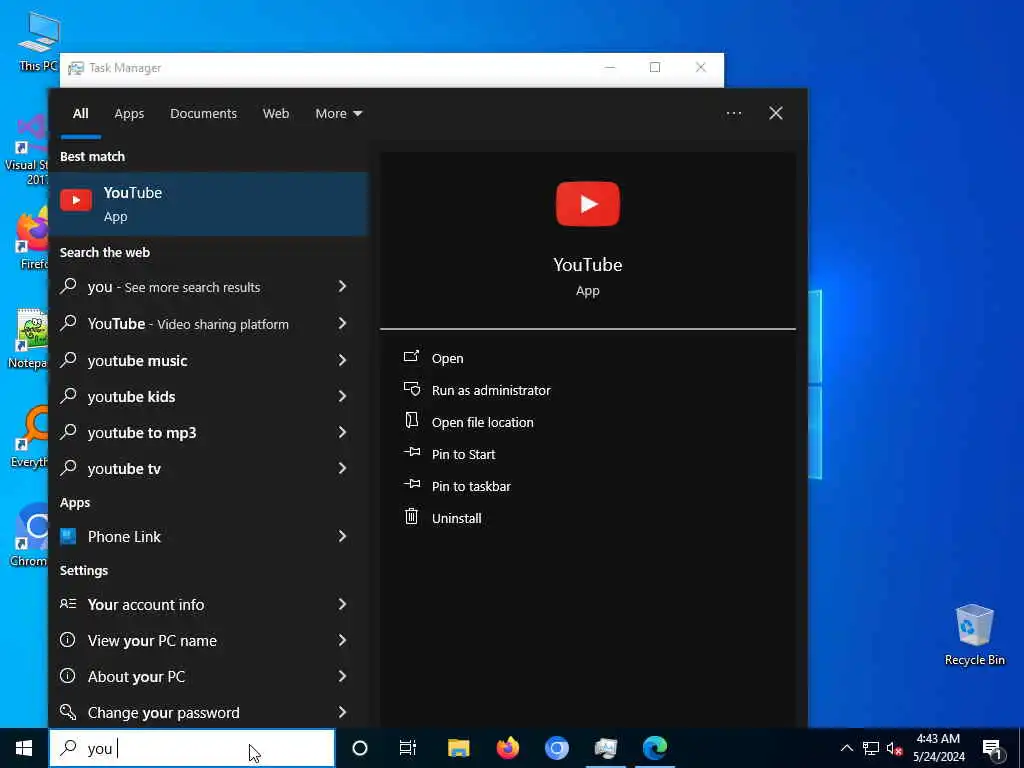Image resolution: width=1024 pixels, height=768 pixels.
Task: Switch to the All tab
Action: [x=80, y=114]
